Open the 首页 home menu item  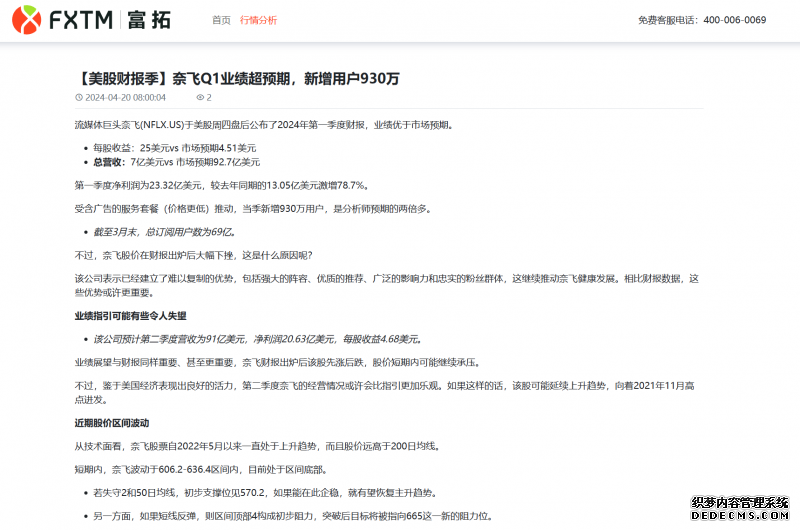coord(221,20)
